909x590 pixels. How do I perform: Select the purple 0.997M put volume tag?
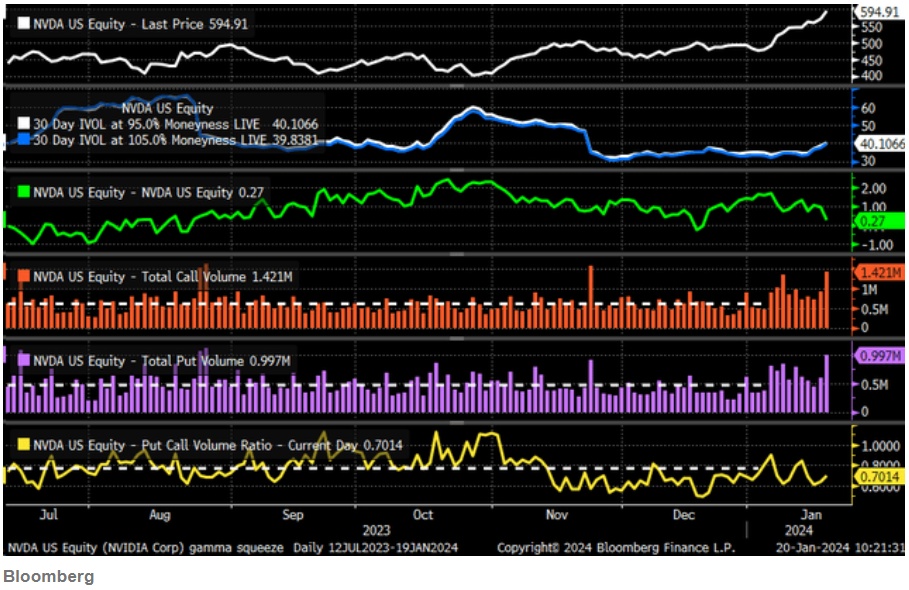coord(878,356)
